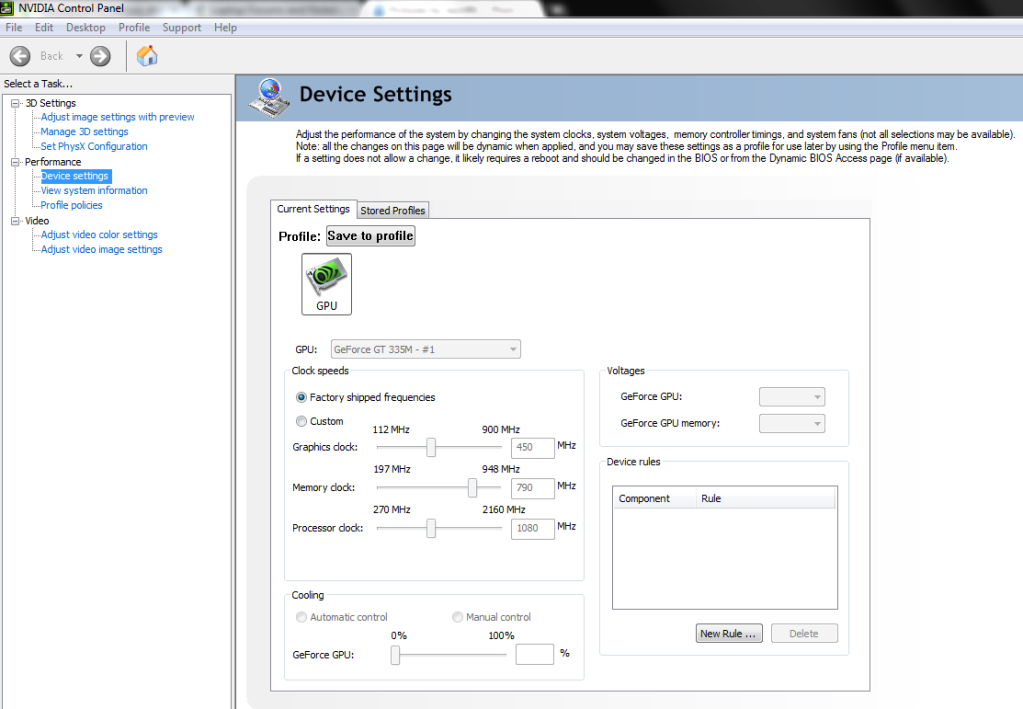1023x709 pixels.
Task: Click the Memory clock MHz field
Action: pyautogui.click(x=532, y=488)
